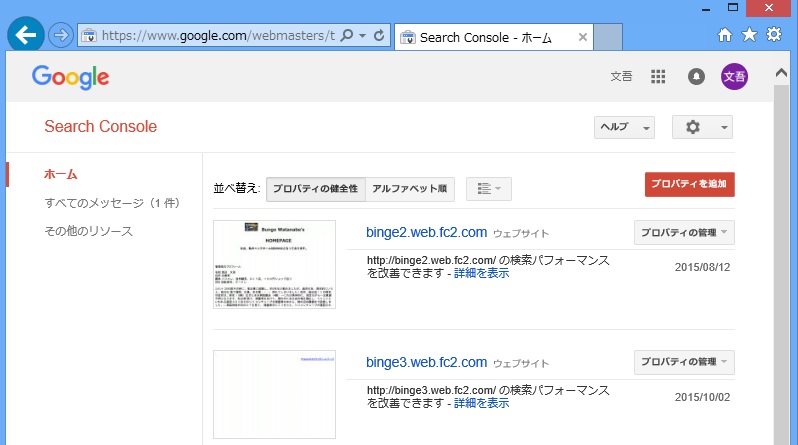Click 詳細を表示 for binge3.web.fc2.com
This screenshot has width=798, height=445.
pyautogui.click(x=481, y=403)
